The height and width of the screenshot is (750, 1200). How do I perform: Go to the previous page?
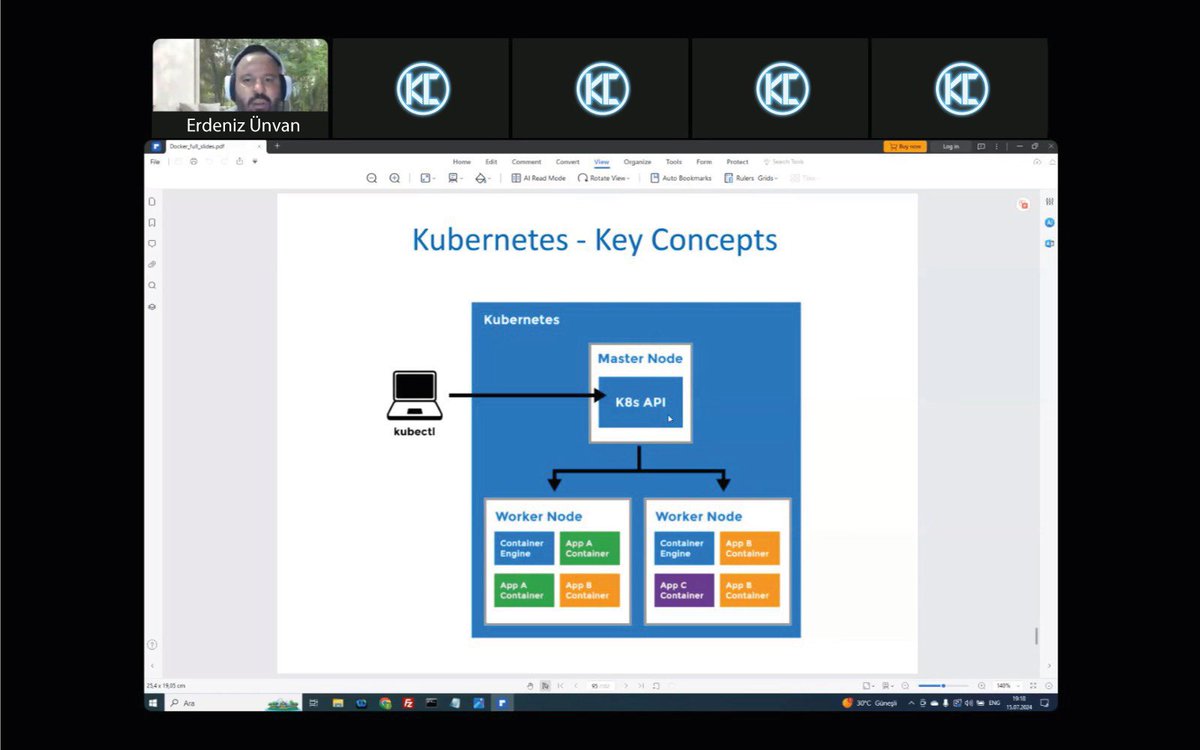tap(576, 685)
